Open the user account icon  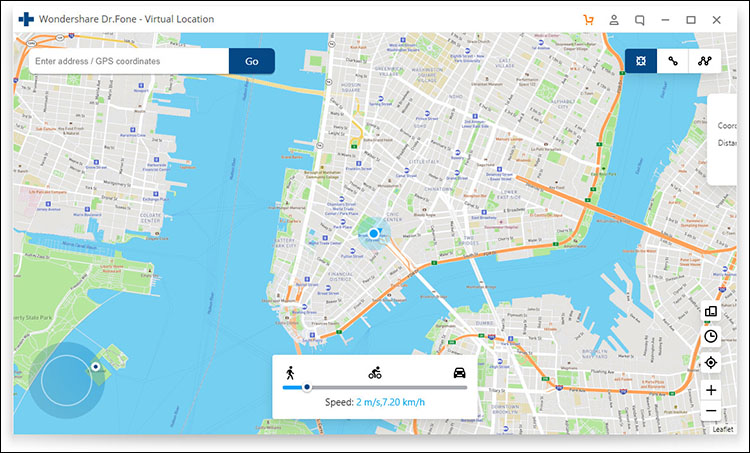pos(614,20)
